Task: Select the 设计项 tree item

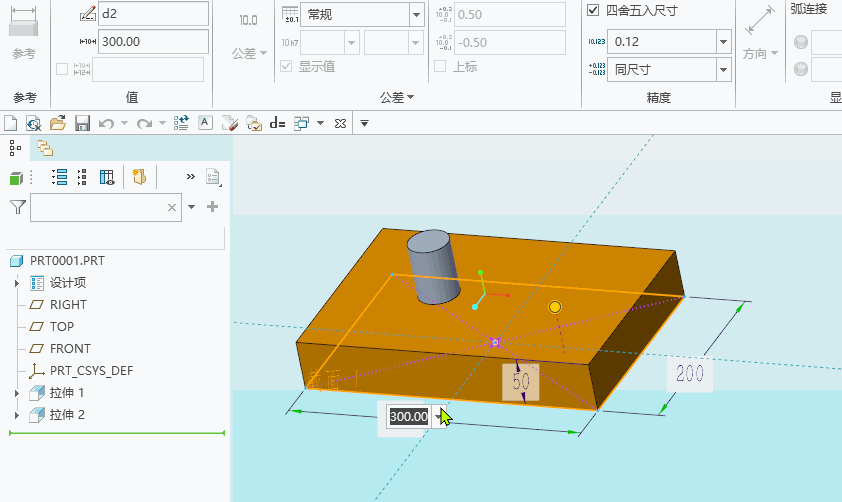Action: (68, 283)
